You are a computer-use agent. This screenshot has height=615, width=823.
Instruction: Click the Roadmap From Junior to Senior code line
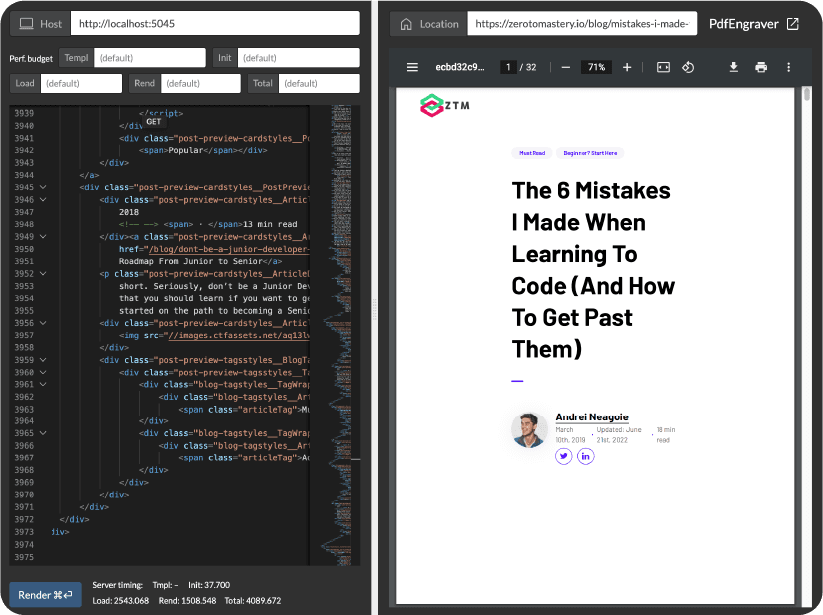coord(201,261)
